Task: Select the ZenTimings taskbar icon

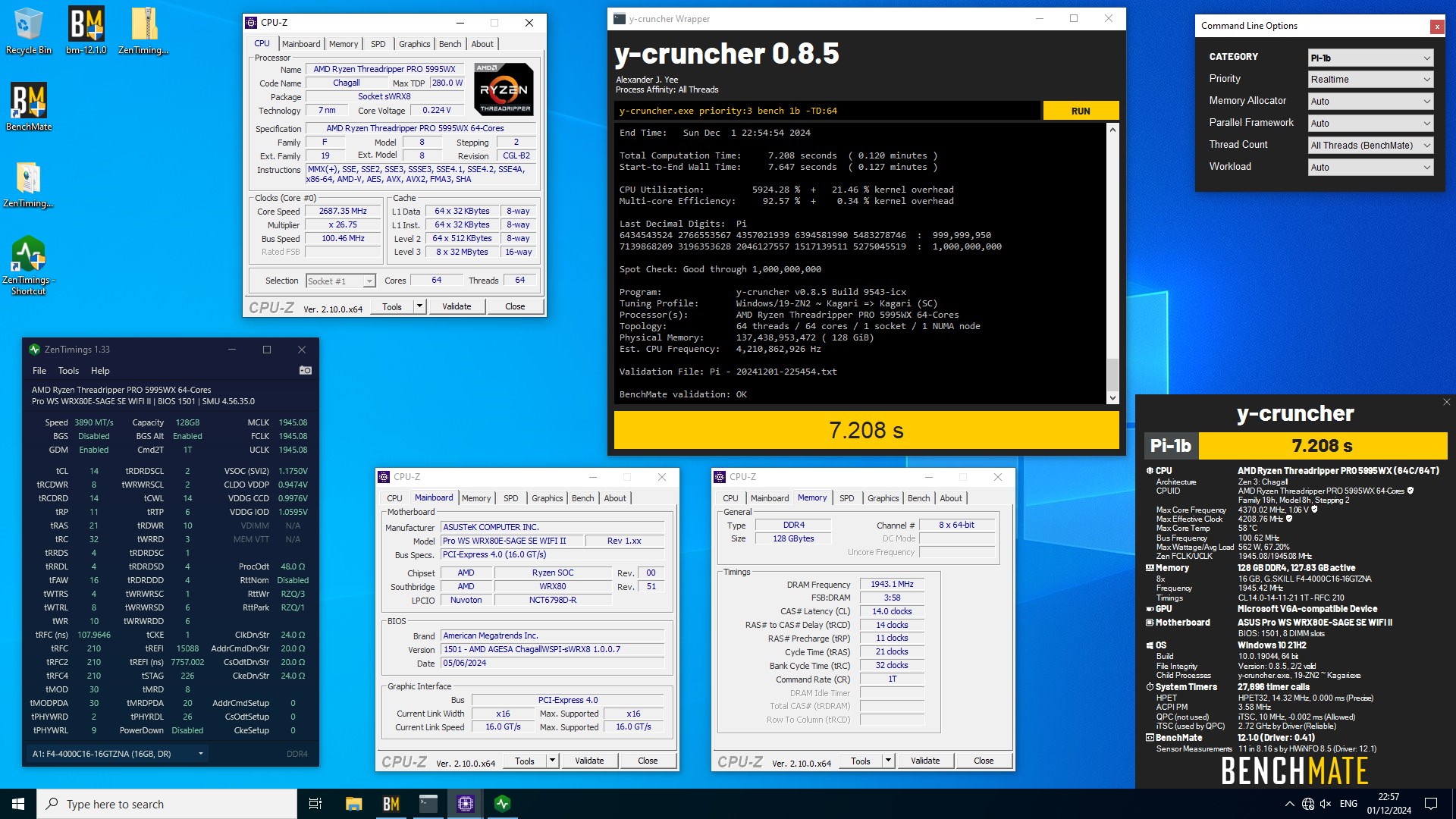Action: click(502, 804)
